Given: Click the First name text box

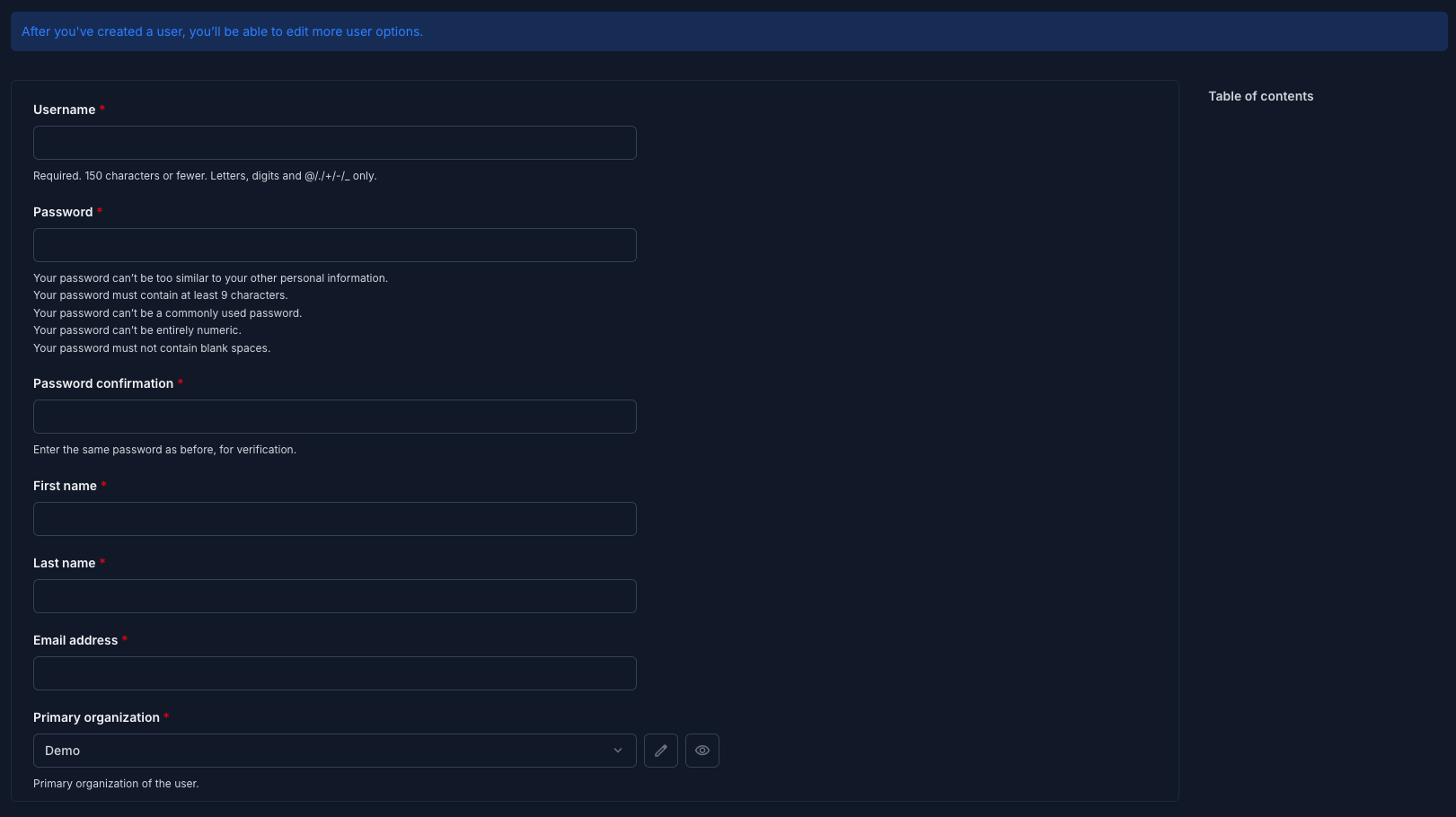Looking at the screenshot, I should point(335,519).
